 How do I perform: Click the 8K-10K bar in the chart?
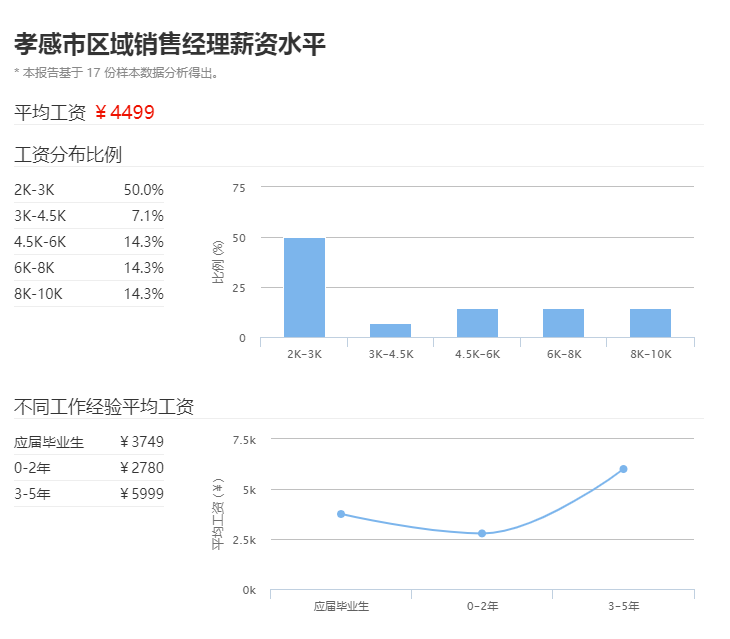tap(650, 323)
